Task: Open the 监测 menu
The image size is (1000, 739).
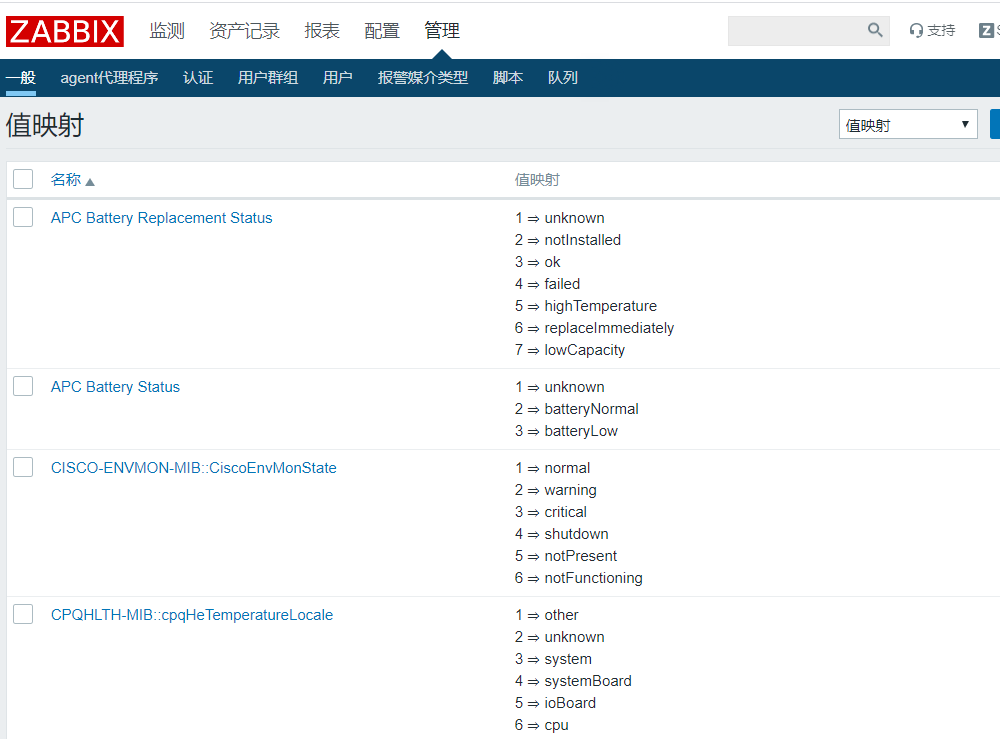Action: coord(166,31)
